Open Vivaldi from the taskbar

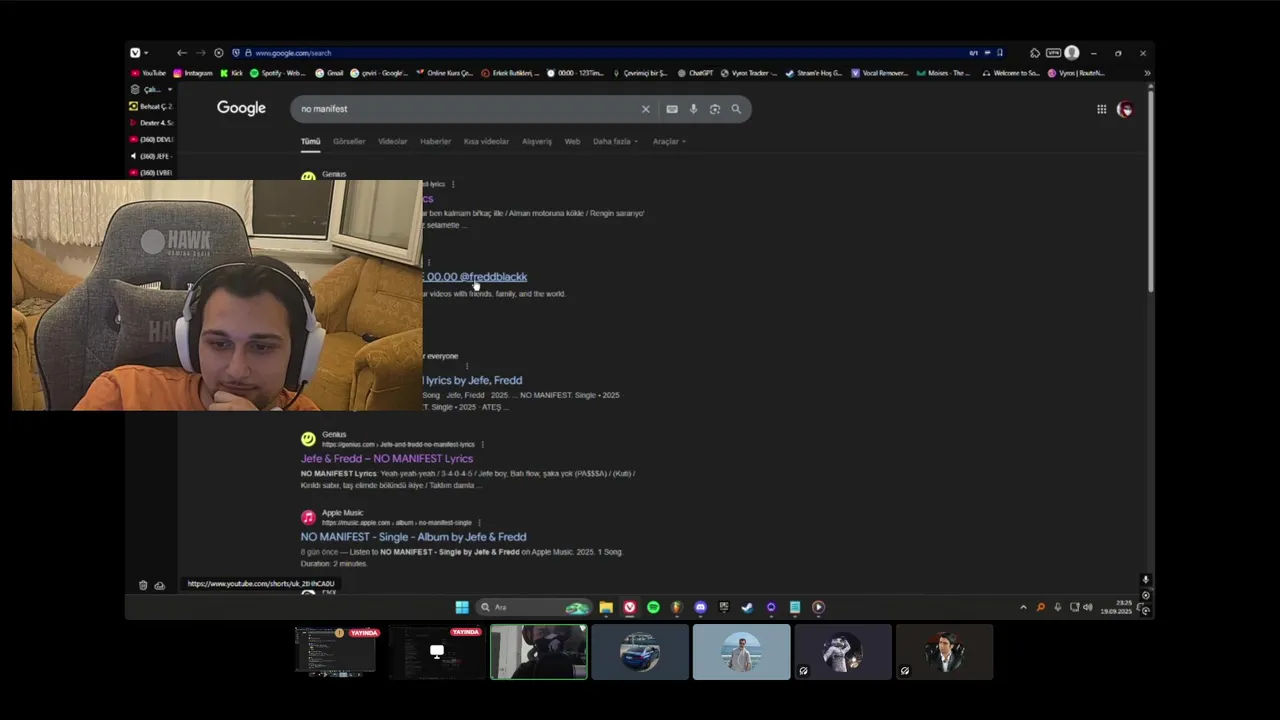630,607
